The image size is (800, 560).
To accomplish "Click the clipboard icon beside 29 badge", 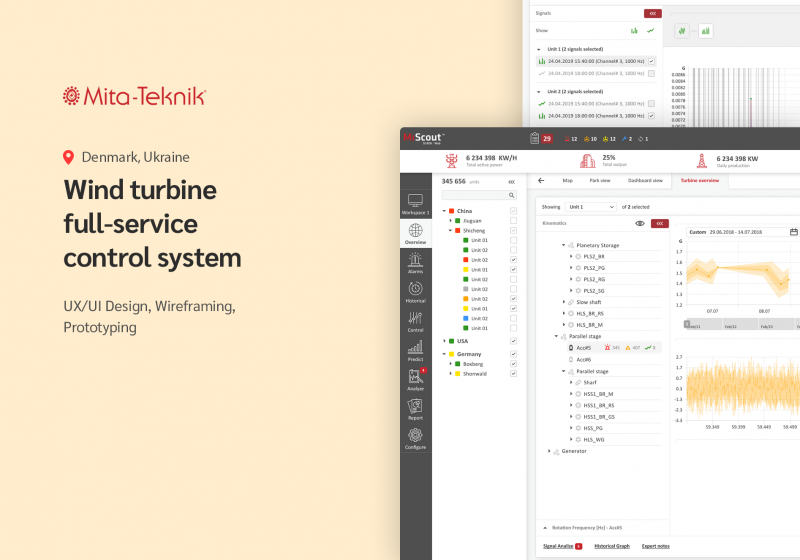I will coord(534,138).
